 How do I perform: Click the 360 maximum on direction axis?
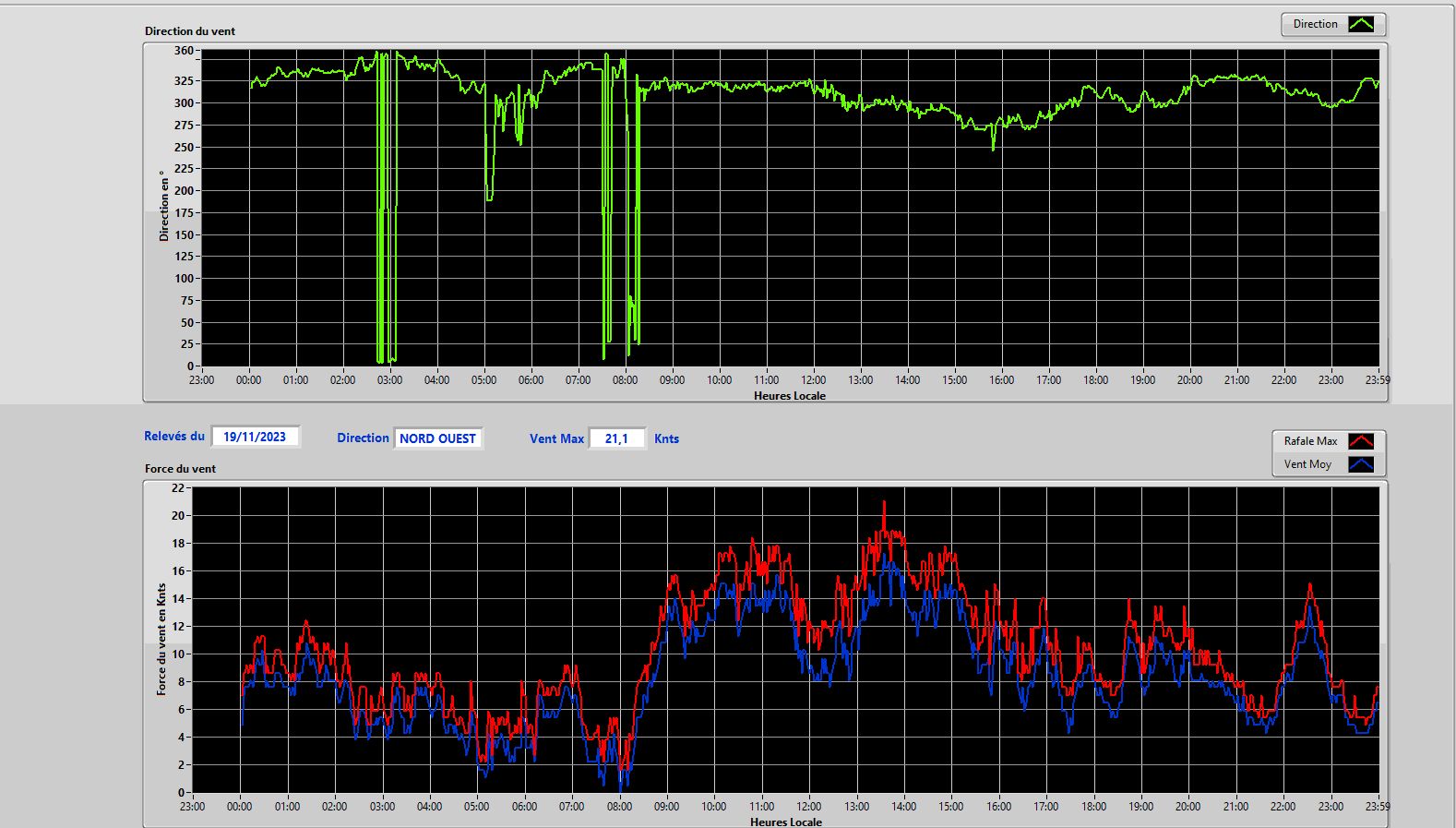(184, 51)
